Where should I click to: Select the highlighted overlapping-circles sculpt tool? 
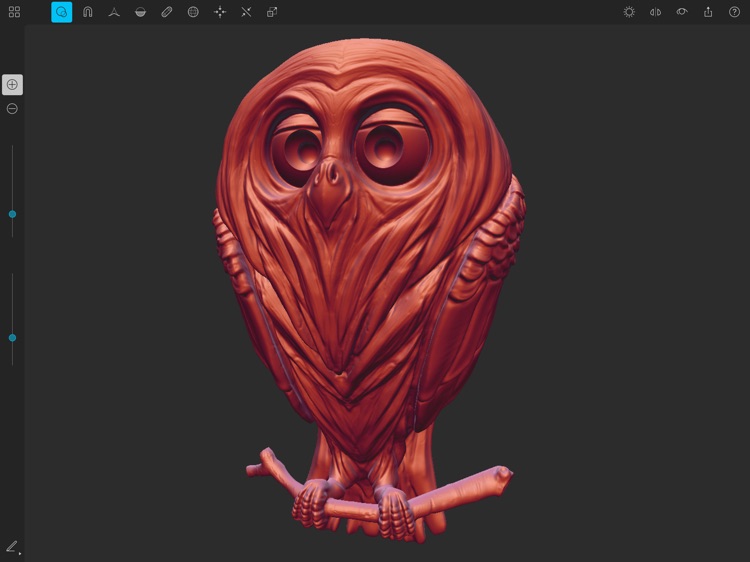(x=62, y=12)
